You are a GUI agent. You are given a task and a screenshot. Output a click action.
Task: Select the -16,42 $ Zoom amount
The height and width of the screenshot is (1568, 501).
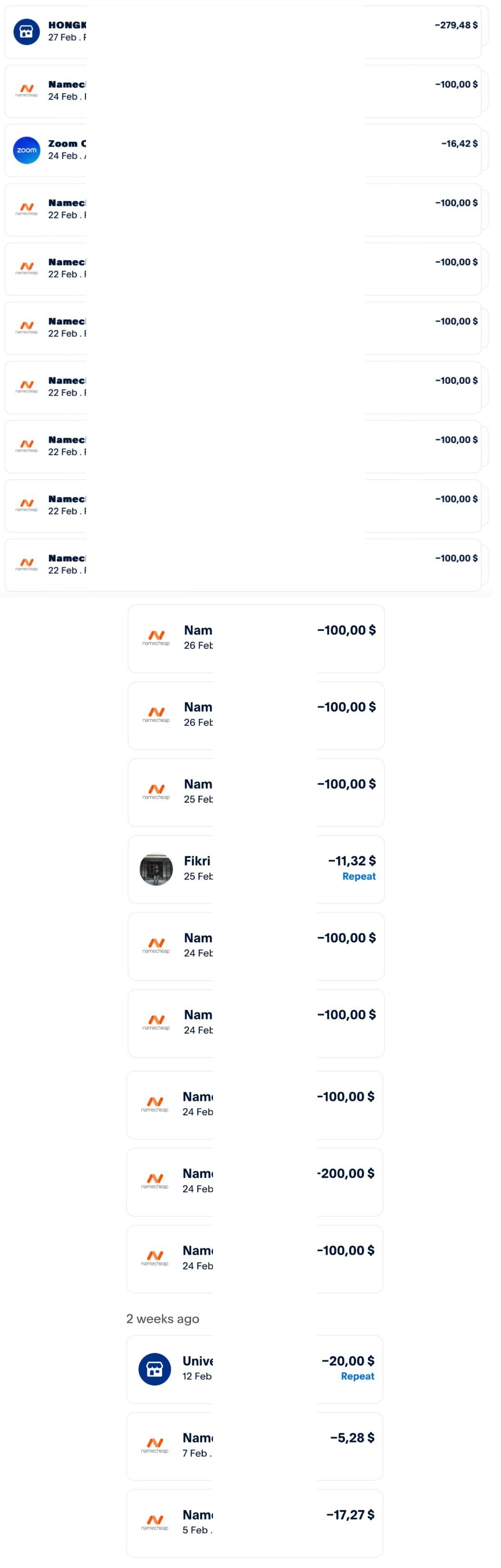459,143
